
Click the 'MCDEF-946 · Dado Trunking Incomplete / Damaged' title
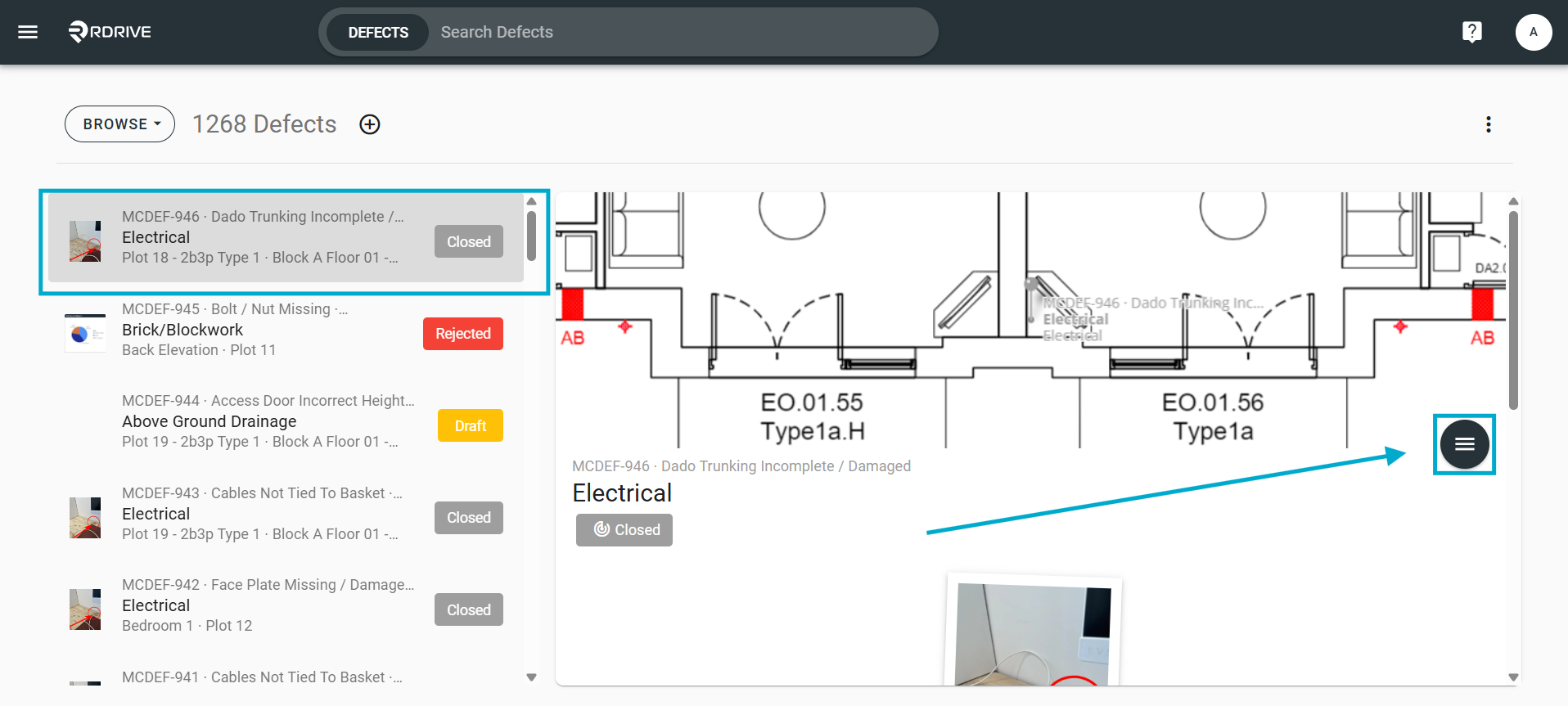pyautogui.click(x=741, y=466)
